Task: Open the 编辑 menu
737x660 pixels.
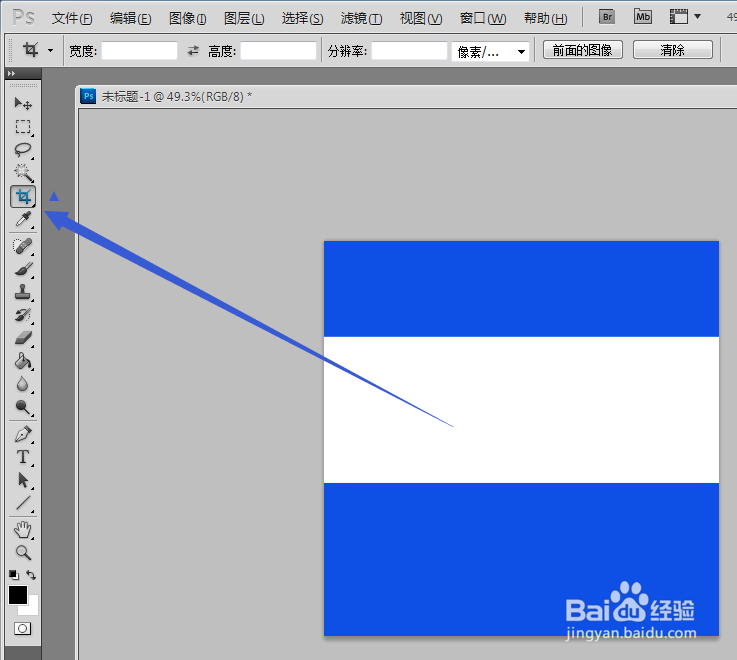Action: pyautogui.click(x=130, y=18)
